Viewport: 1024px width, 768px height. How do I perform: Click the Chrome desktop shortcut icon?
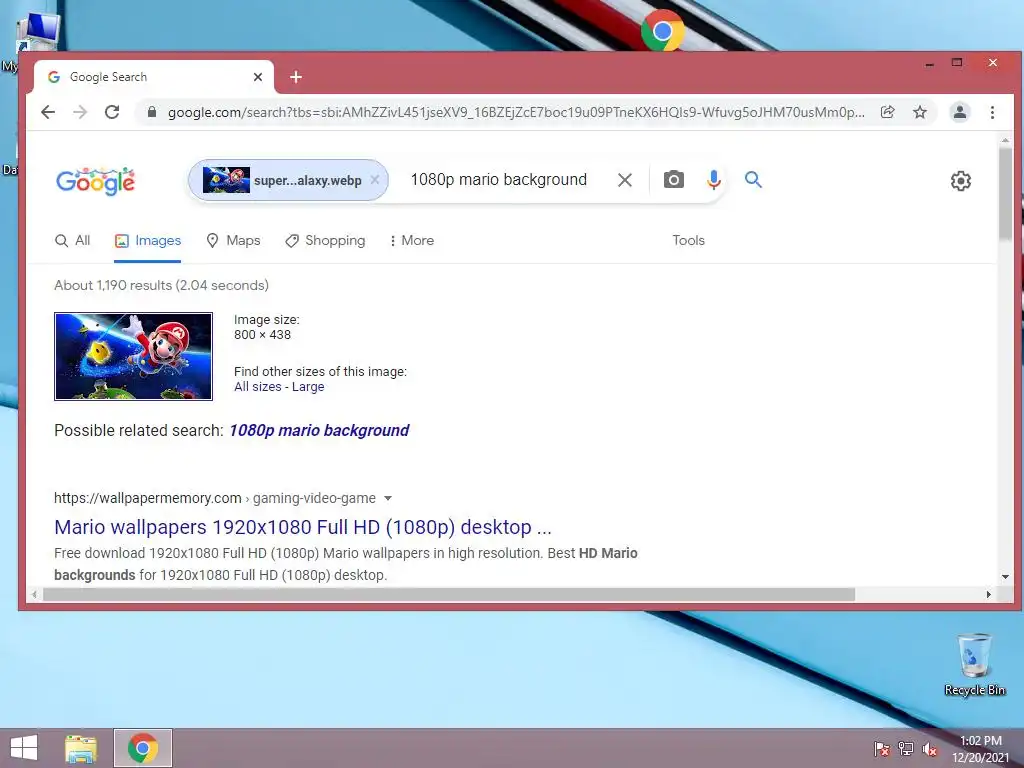663,30
